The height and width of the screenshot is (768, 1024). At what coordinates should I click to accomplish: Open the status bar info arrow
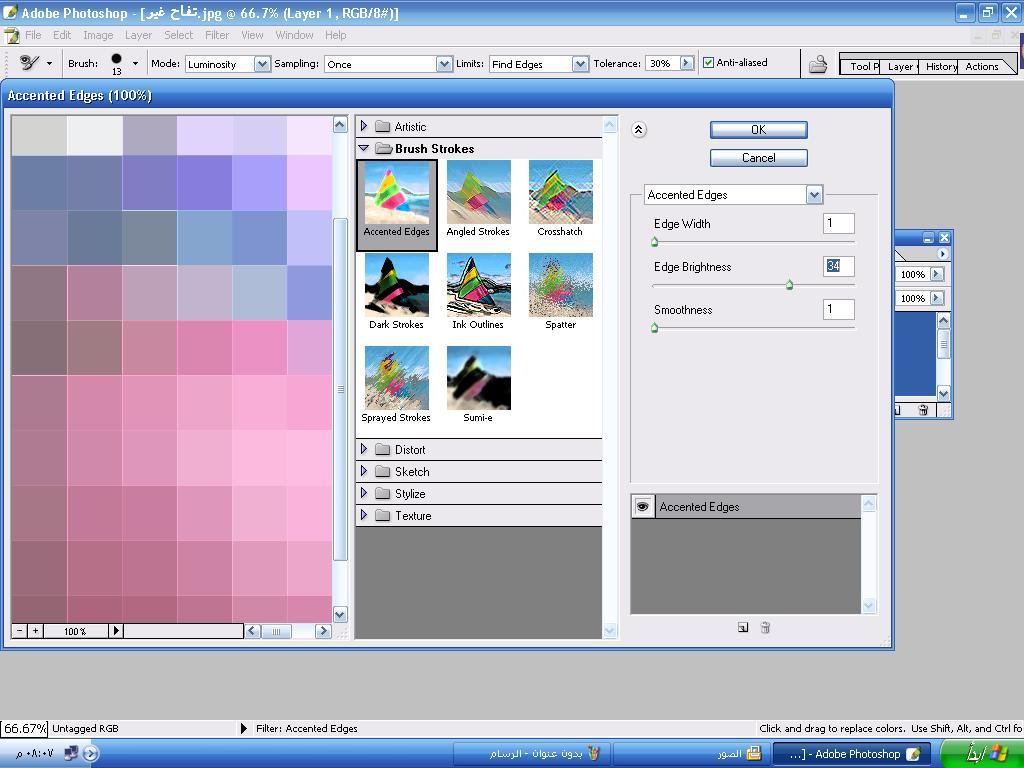point(244,728)
